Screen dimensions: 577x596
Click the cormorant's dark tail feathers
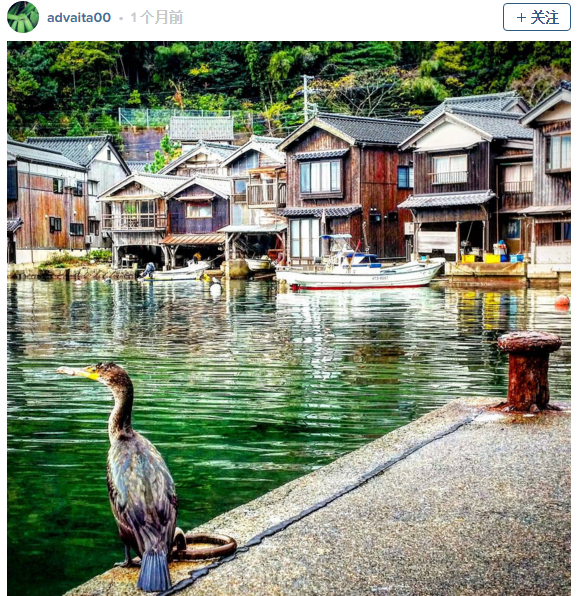pos(154,570)
